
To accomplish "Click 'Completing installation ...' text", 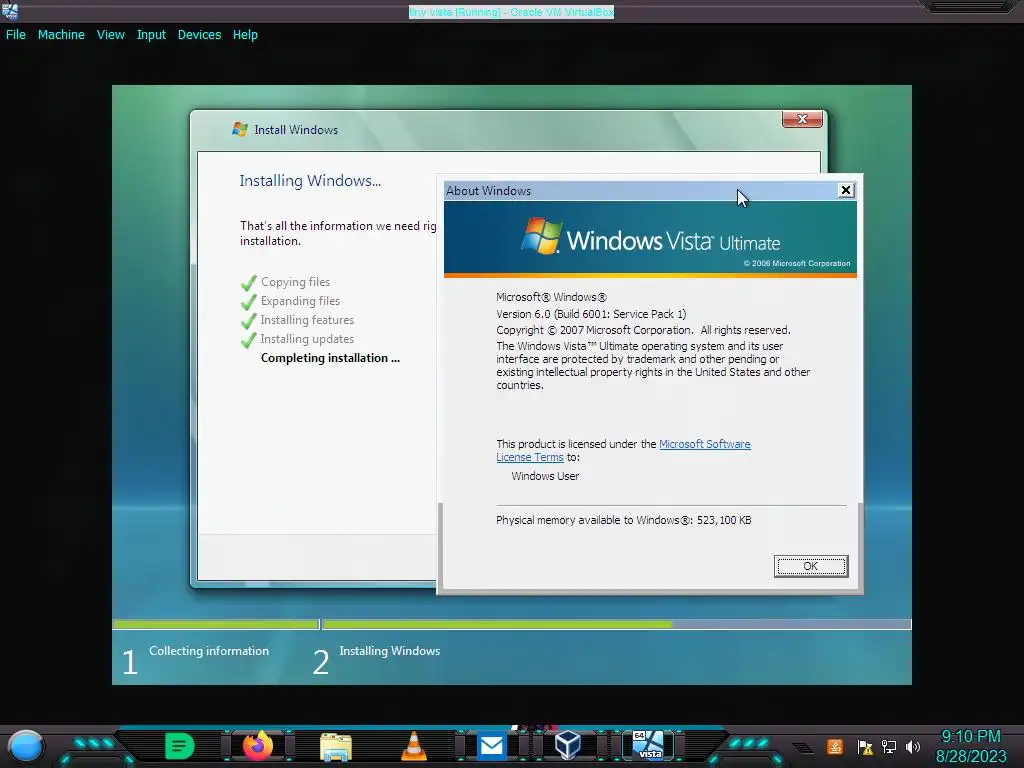I will [330, 358].
